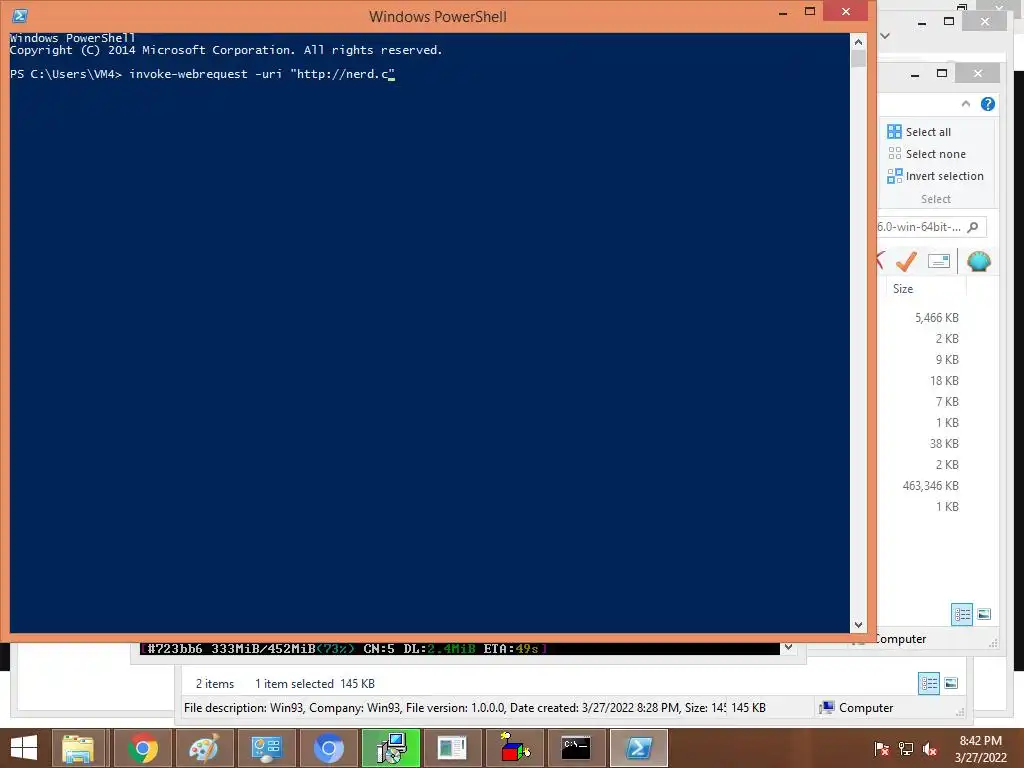Click the PowerShell scrollbar up arrow

(858, 42)
